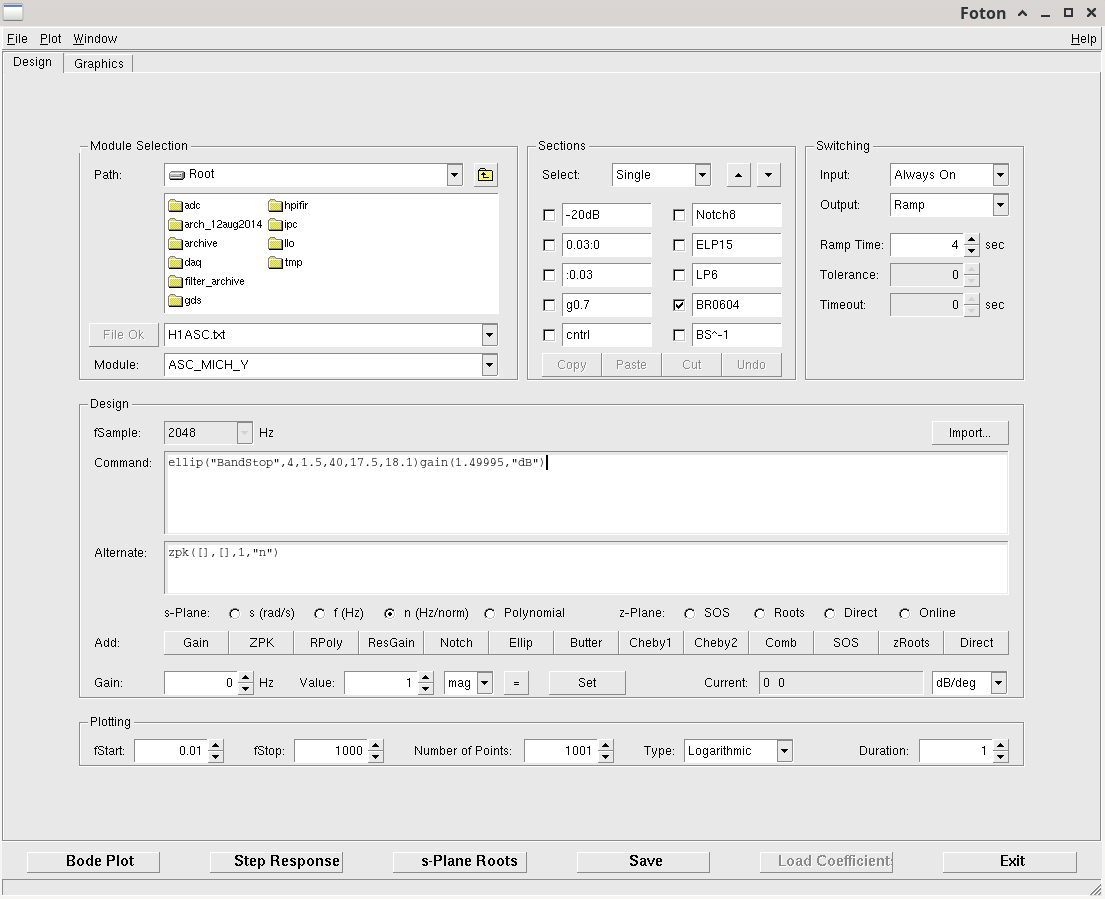Increase the Ramp Time stepper
The height and width of the screenshot is (899, 1105).
pos(972,240)
